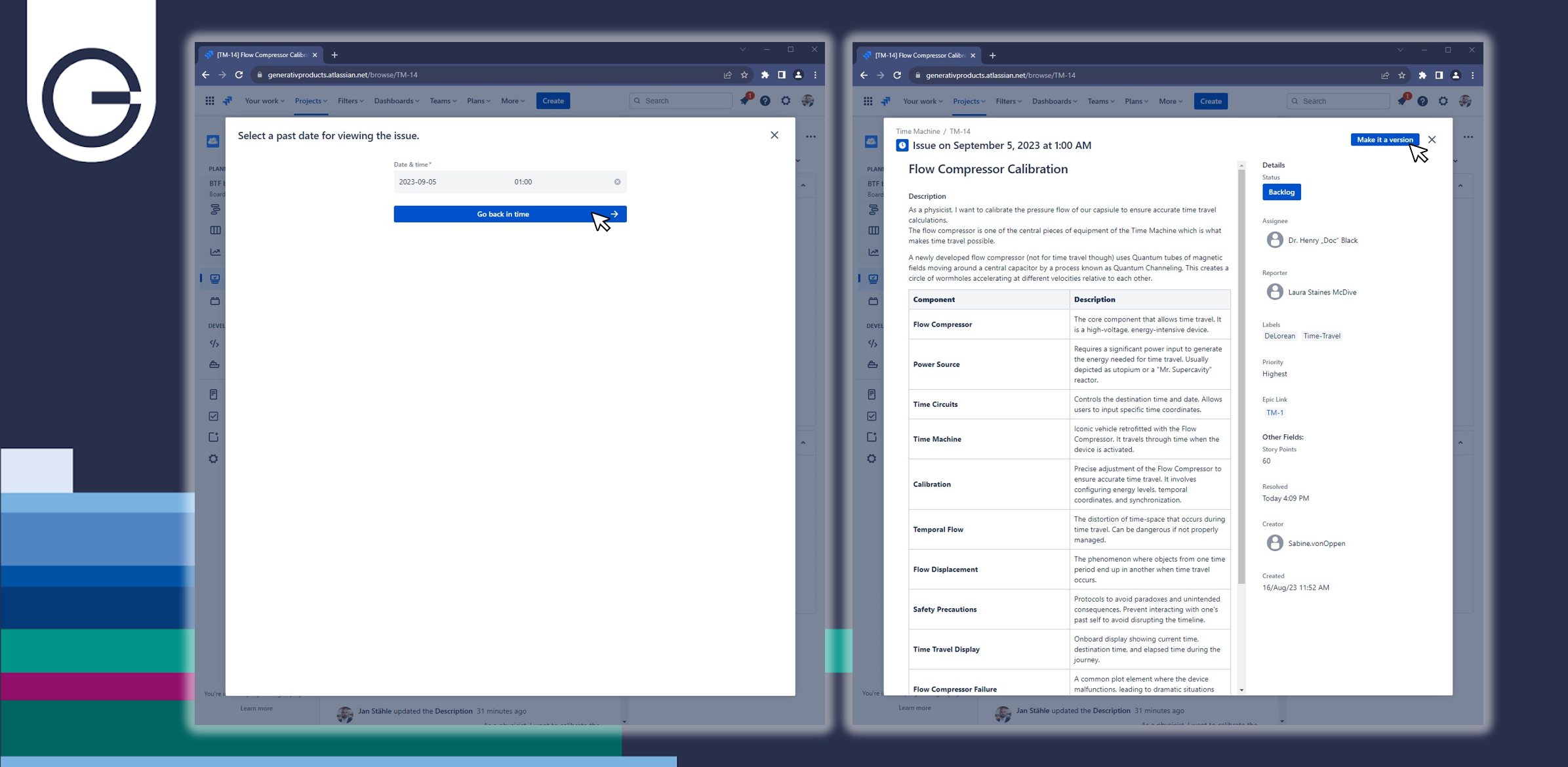Open TM-1 epic link
This screenshot has height=767, width=1568.
[1274, 413]
